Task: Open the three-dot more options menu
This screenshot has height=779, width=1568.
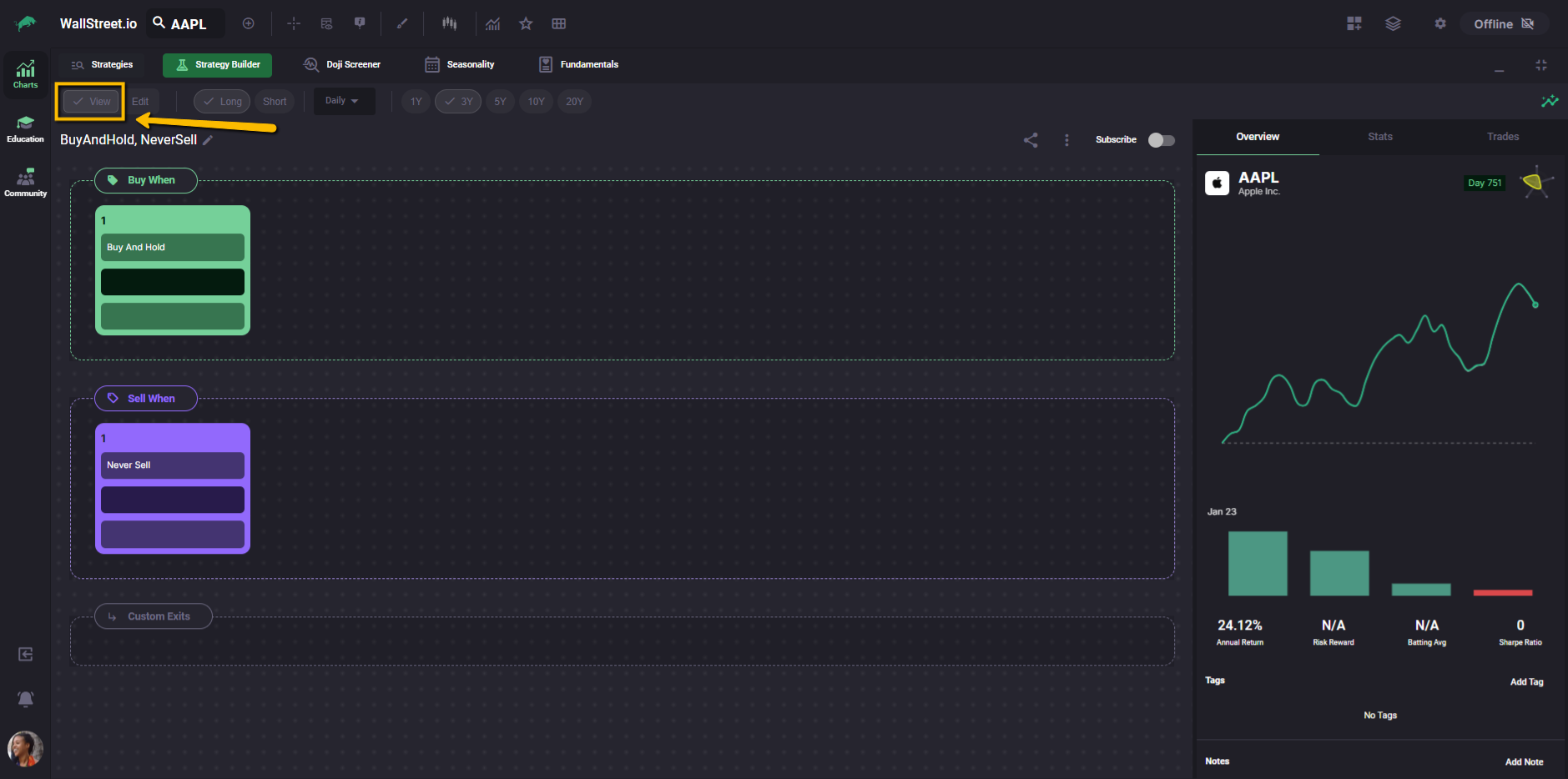Action: pos(1066,140)
